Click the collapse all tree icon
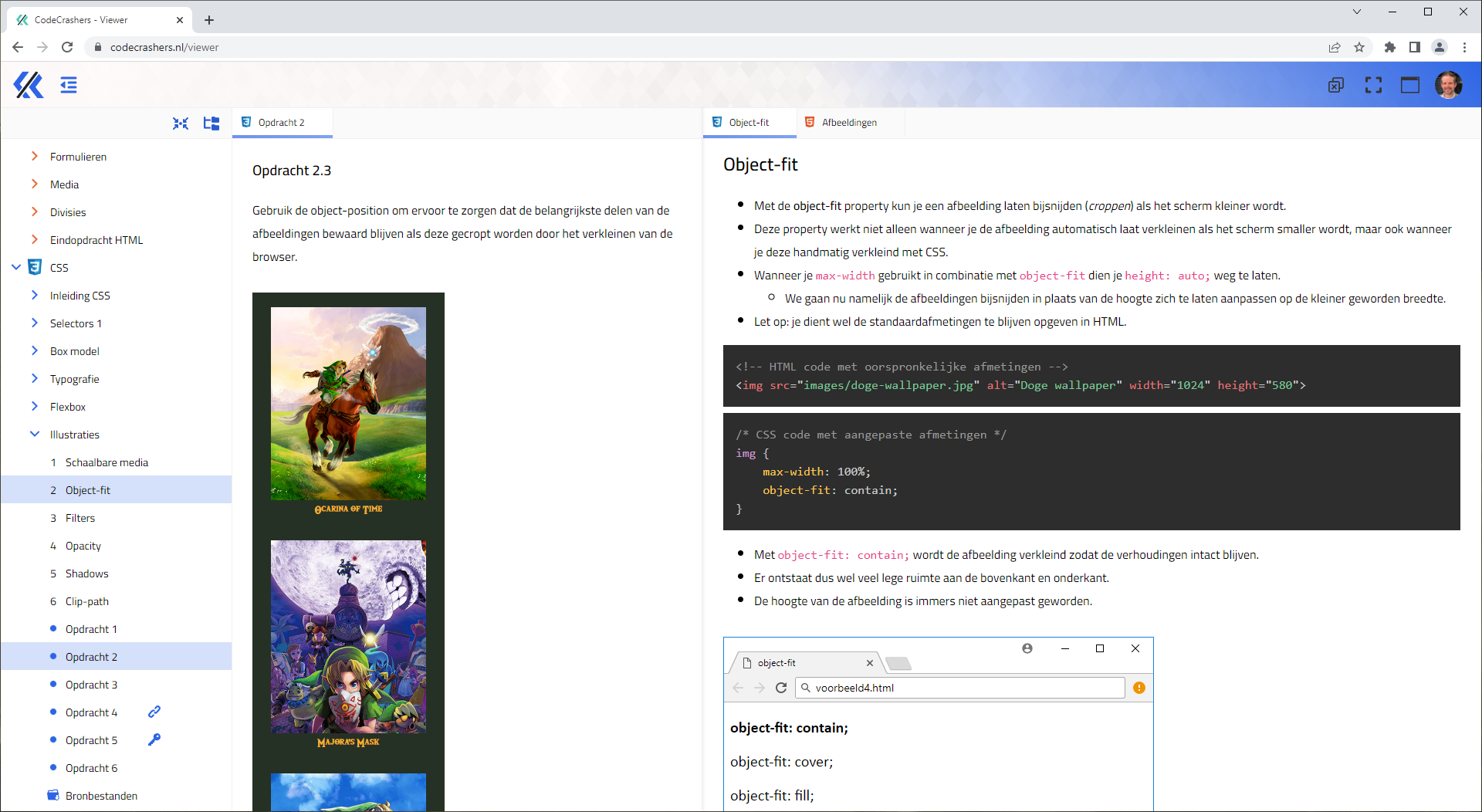1482x812 pixels. [181, 123]
